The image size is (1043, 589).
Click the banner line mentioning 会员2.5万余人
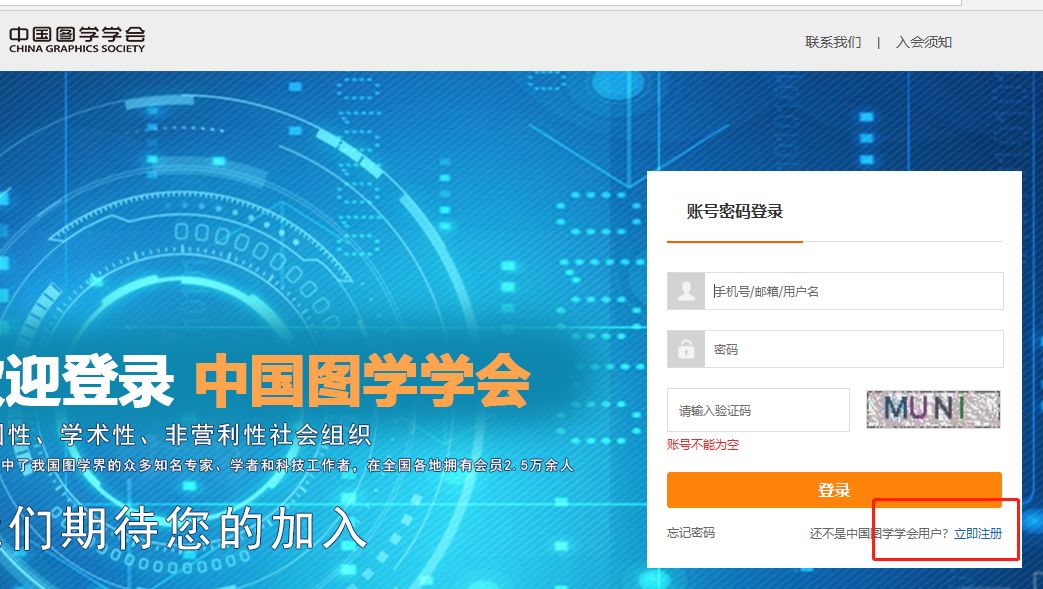(287, 466)
